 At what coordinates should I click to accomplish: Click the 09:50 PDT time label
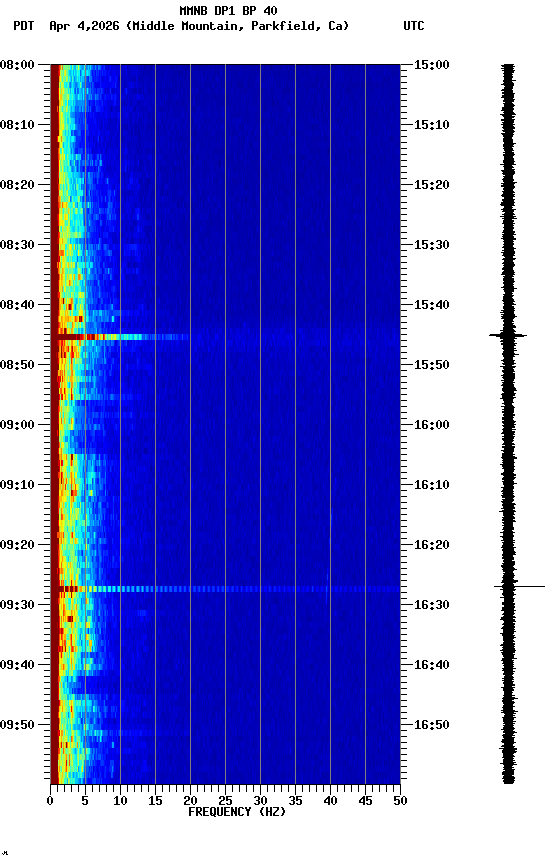(x=17, y=725)
